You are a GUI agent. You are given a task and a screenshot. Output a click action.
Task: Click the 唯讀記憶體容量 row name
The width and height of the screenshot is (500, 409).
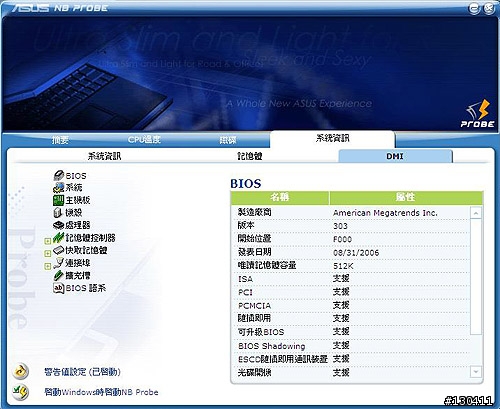[267, 265]
